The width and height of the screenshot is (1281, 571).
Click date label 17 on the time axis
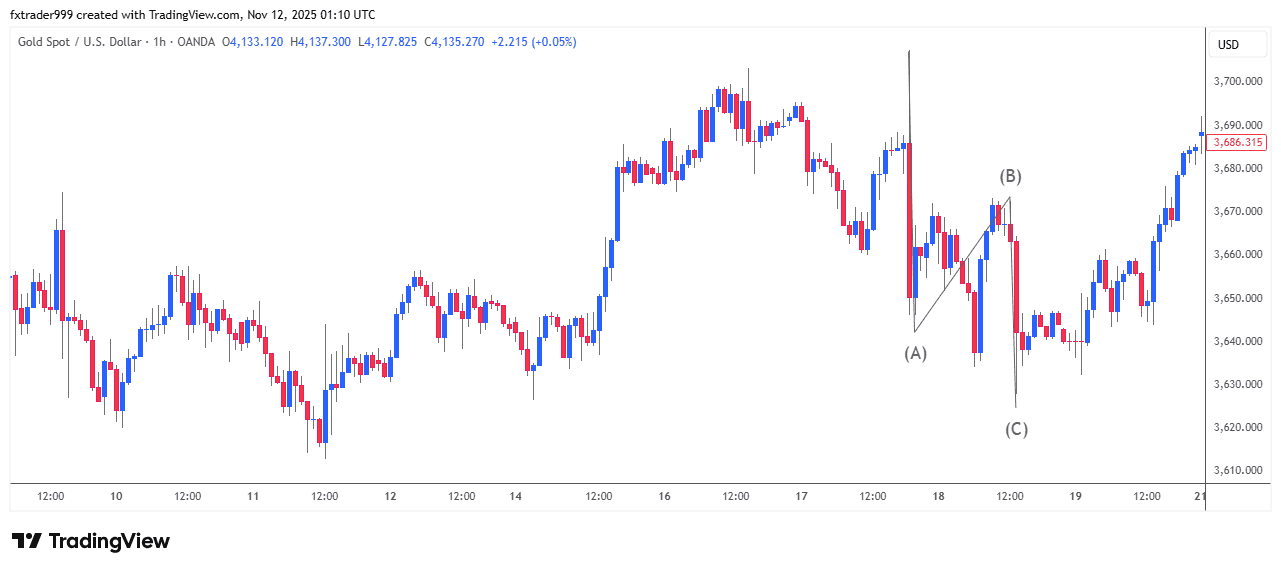click(x=801, y=496)
